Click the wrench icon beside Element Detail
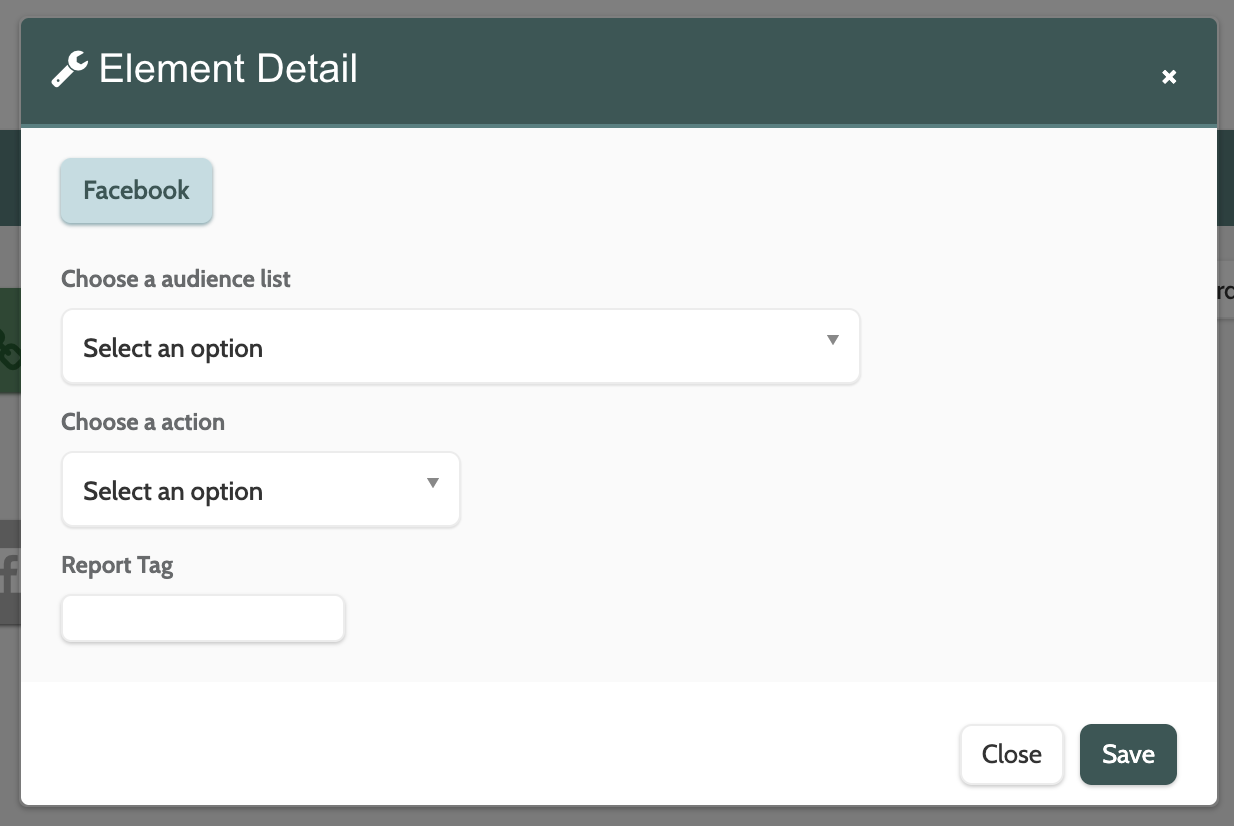The height and width of the screenshot is (826, 1234). (x=69, y=70)
